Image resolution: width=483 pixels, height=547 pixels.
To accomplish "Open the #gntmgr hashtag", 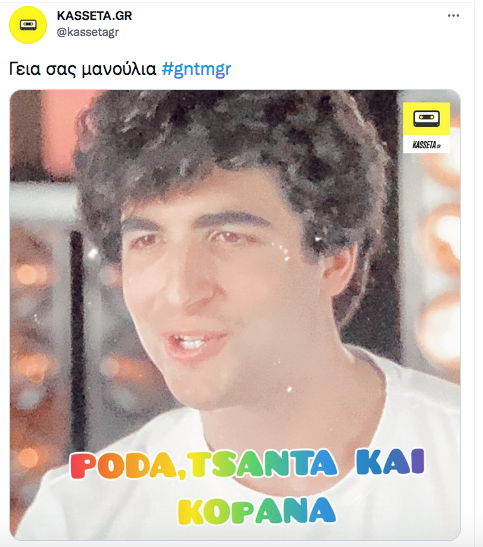I will (196, 69).
